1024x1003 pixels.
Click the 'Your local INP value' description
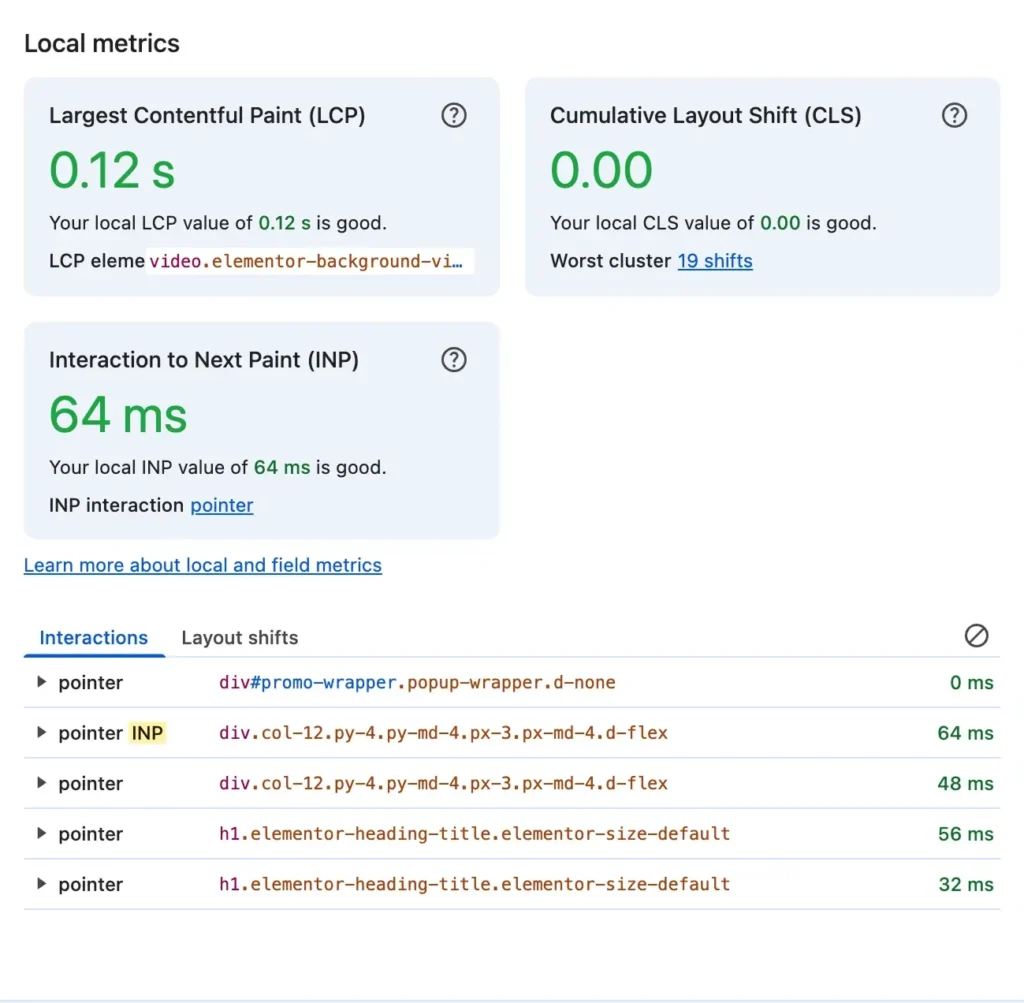coord(217,468)
